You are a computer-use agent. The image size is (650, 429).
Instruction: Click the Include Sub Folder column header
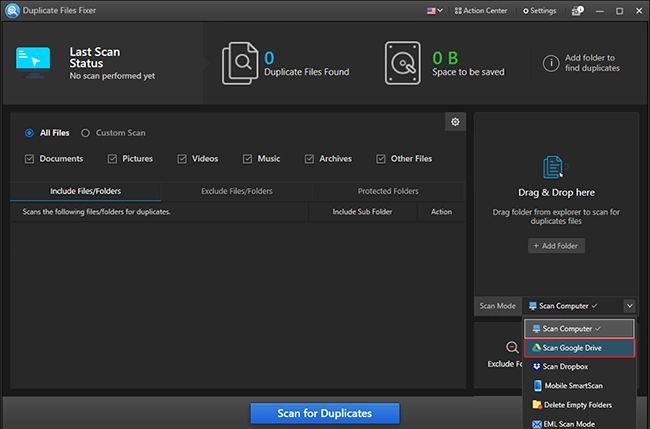point(362,212)
